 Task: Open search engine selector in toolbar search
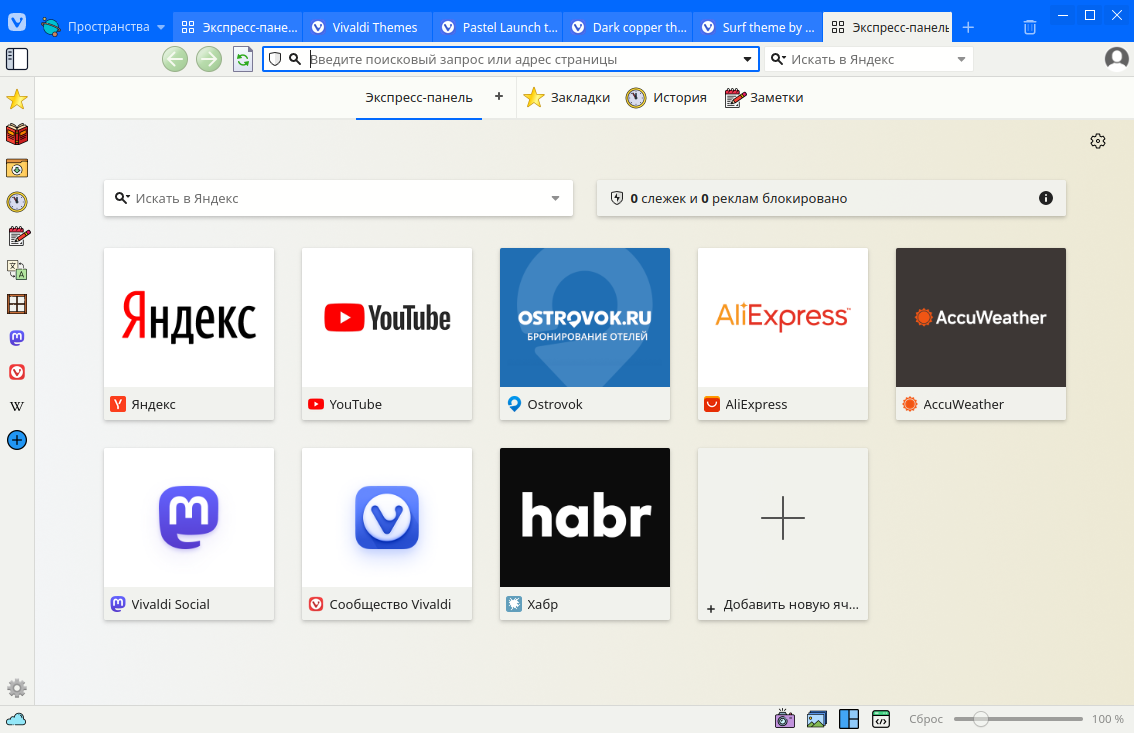click(x=778, y=59)
